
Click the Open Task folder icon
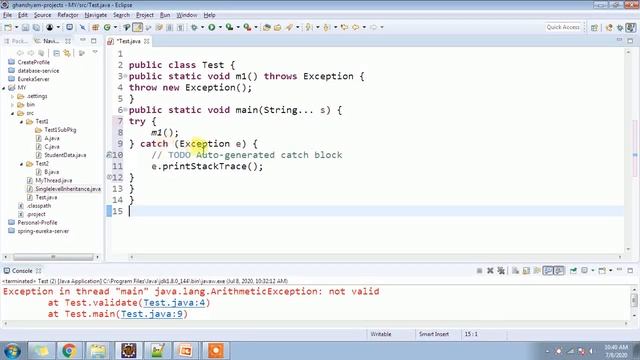point(278,27)
